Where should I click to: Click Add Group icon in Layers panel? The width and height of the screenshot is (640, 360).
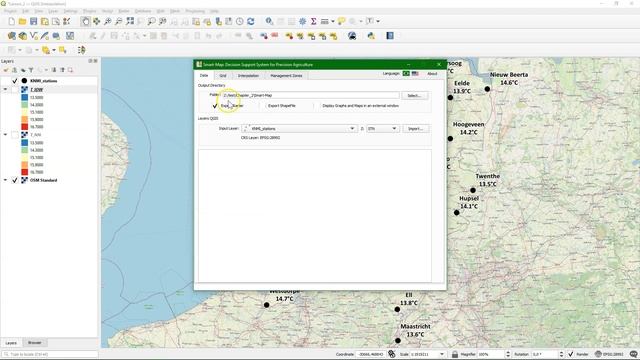(14, 70)
